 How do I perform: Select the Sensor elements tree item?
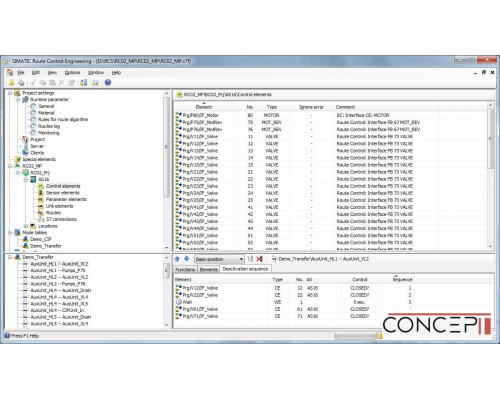63,193
